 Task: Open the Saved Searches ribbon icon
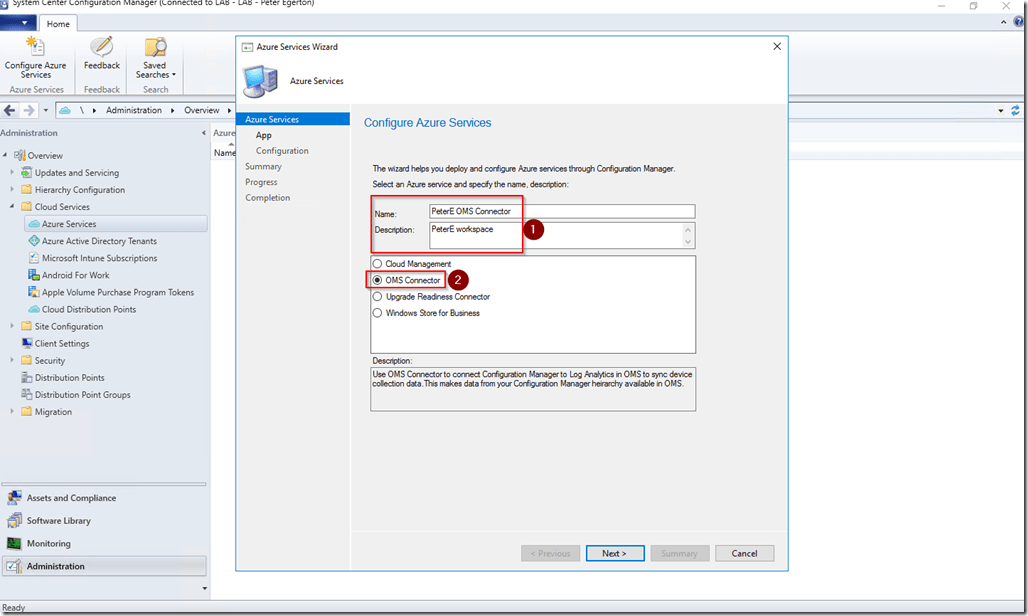155,55
